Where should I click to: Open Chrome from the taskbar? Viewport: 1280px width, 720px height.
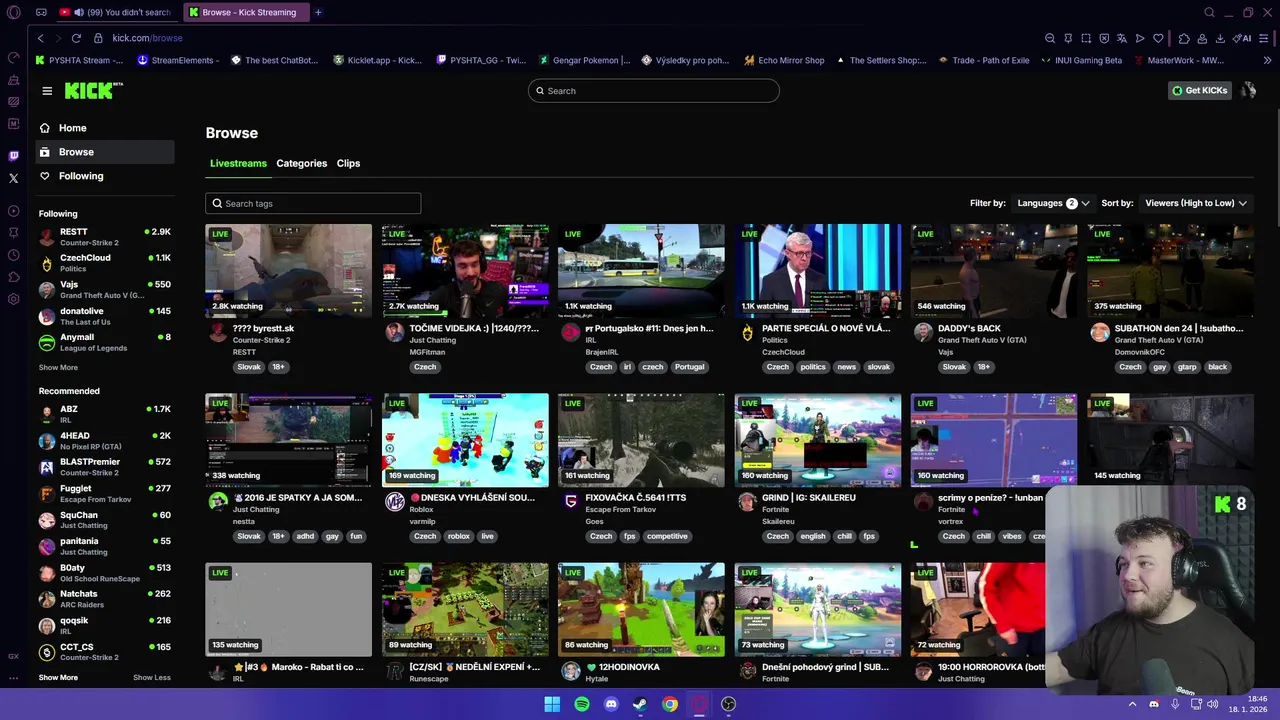(670, 704)
